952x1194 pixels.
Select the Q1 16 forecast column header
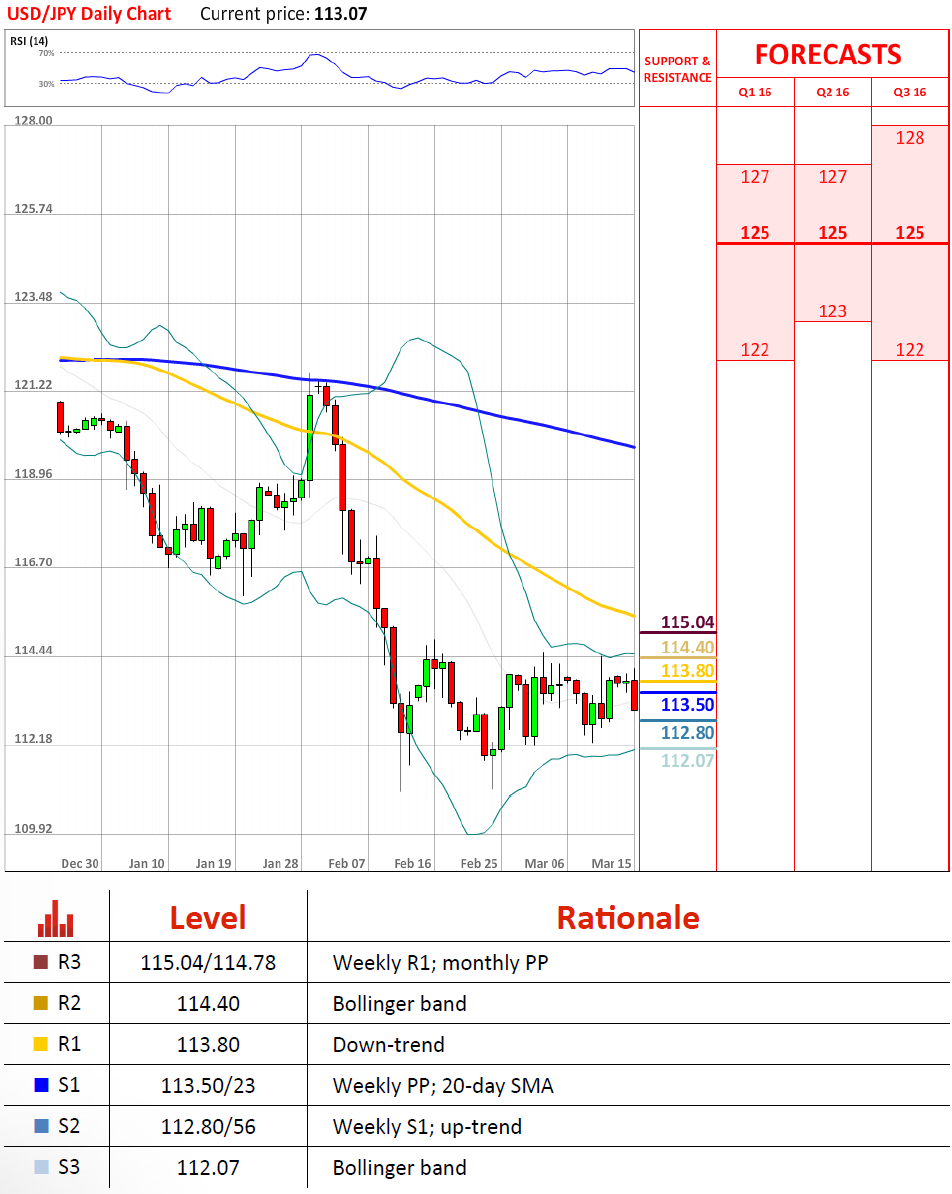755,92
